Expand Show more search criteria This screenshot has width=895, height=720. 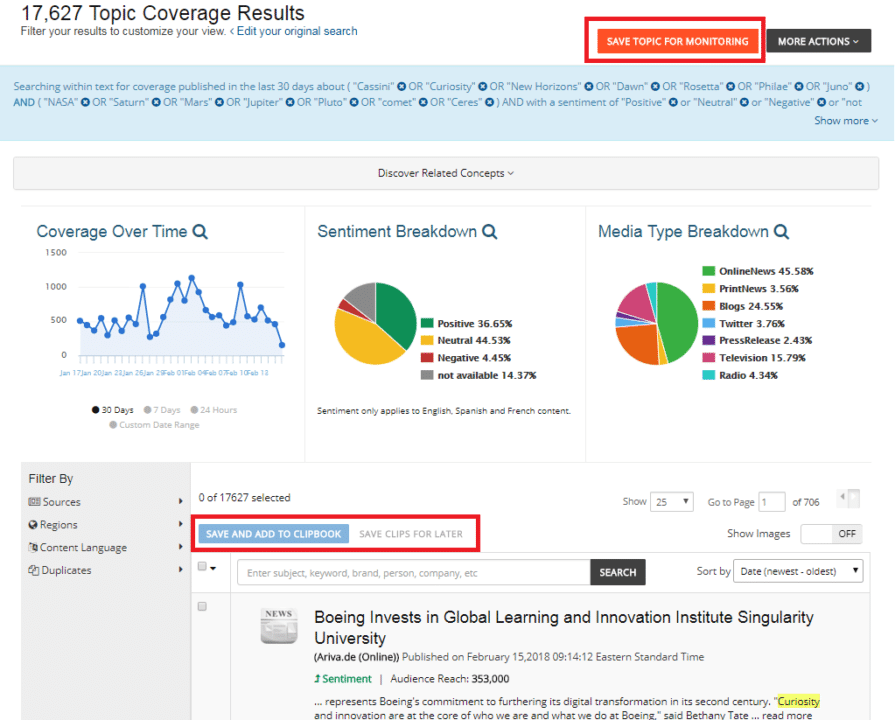coord(846,120)
